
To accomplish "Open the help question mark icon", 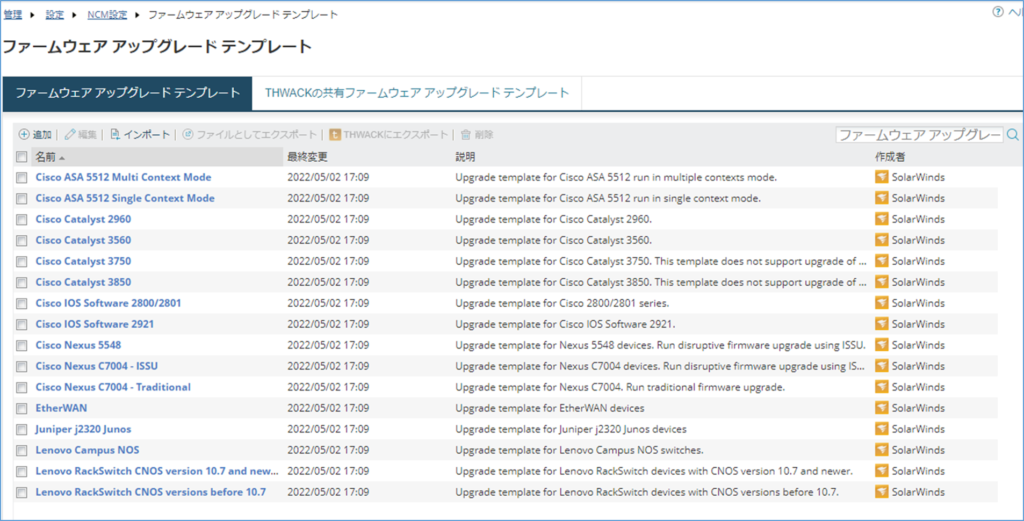I will pos(997,12).
